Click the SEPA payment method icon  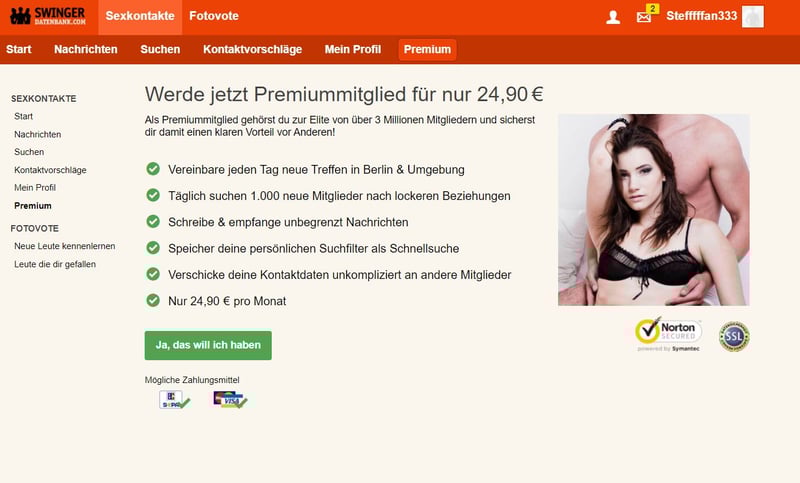tap(174, 399)
